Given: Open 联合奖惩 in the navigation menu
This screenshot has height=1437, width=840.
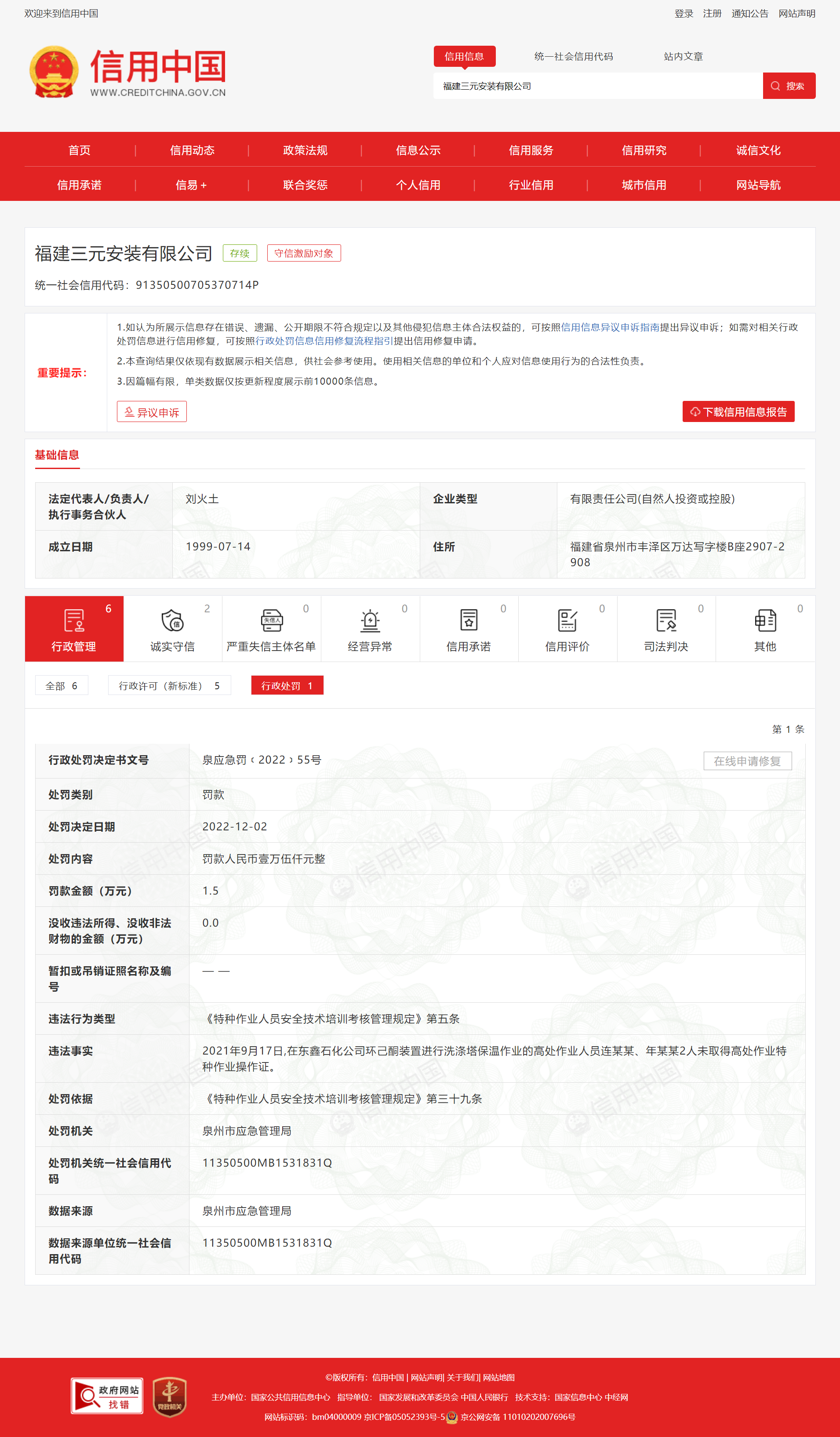Looking at the screenshot, I should [305, 185].
